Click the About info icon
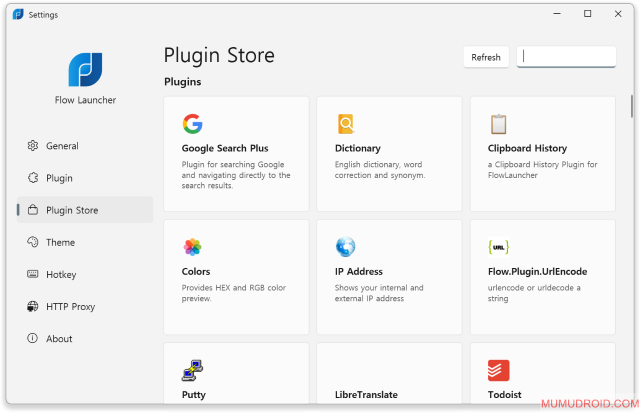This screenshot has height=413, width=640. [x=33, y=338]
